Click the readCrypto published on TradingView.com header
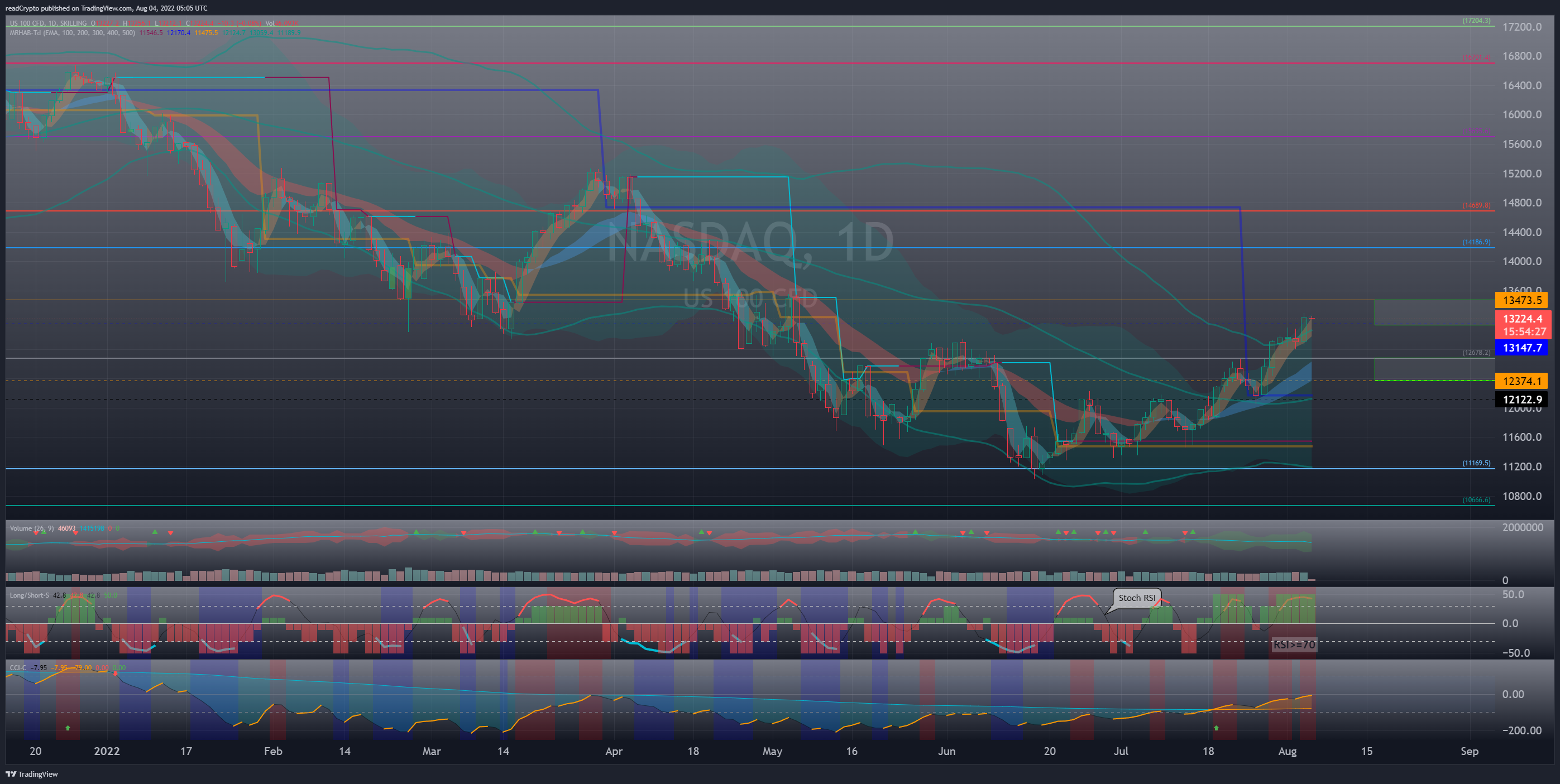This screenshot has height=784, width=1560. pyautogui.click(x=106, y=8)
